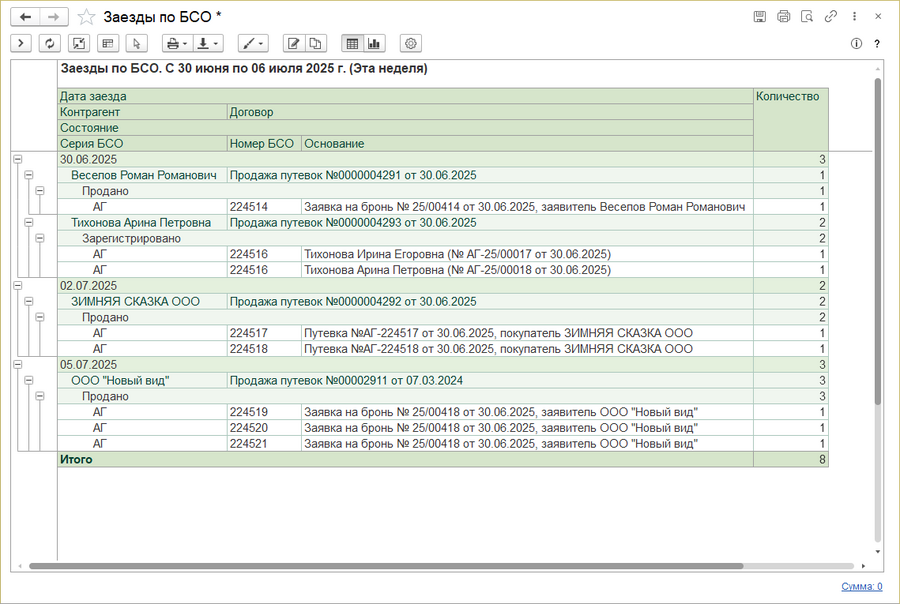Open the brush appearance dropdown

[254, 43]
